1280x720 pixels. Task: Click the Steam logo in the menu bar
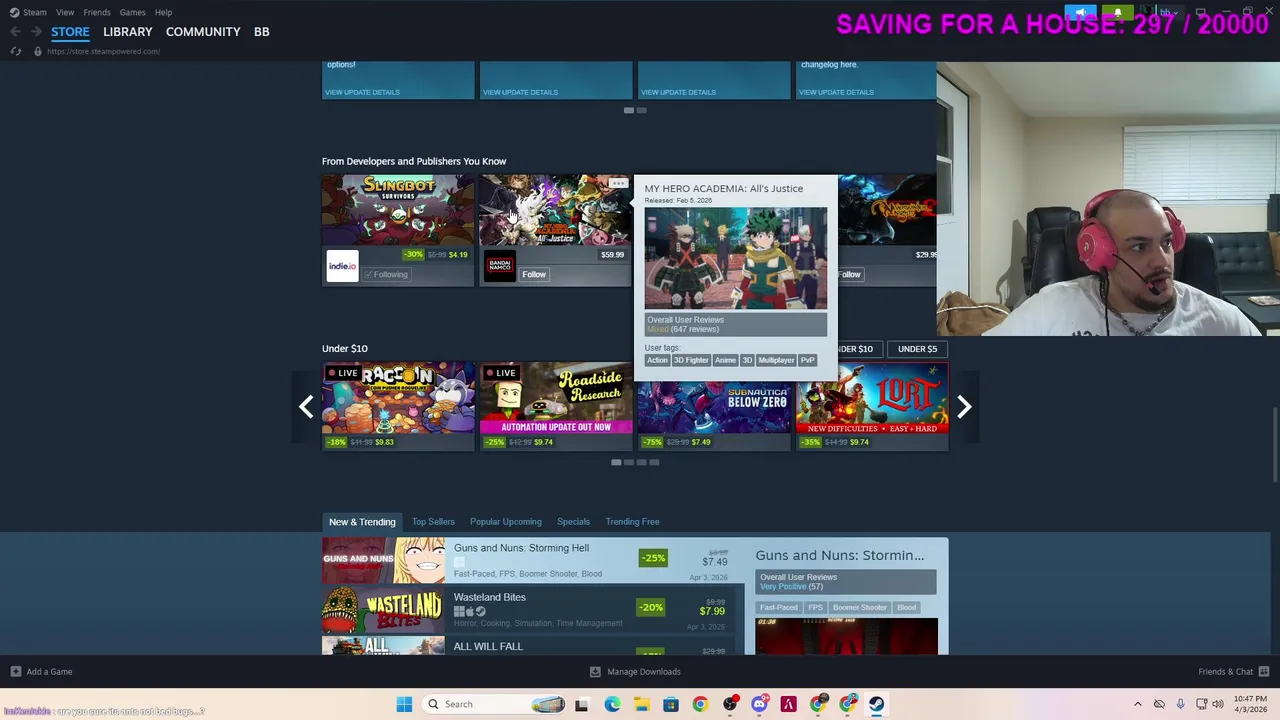pyautogui.click(x=14, y=12)
